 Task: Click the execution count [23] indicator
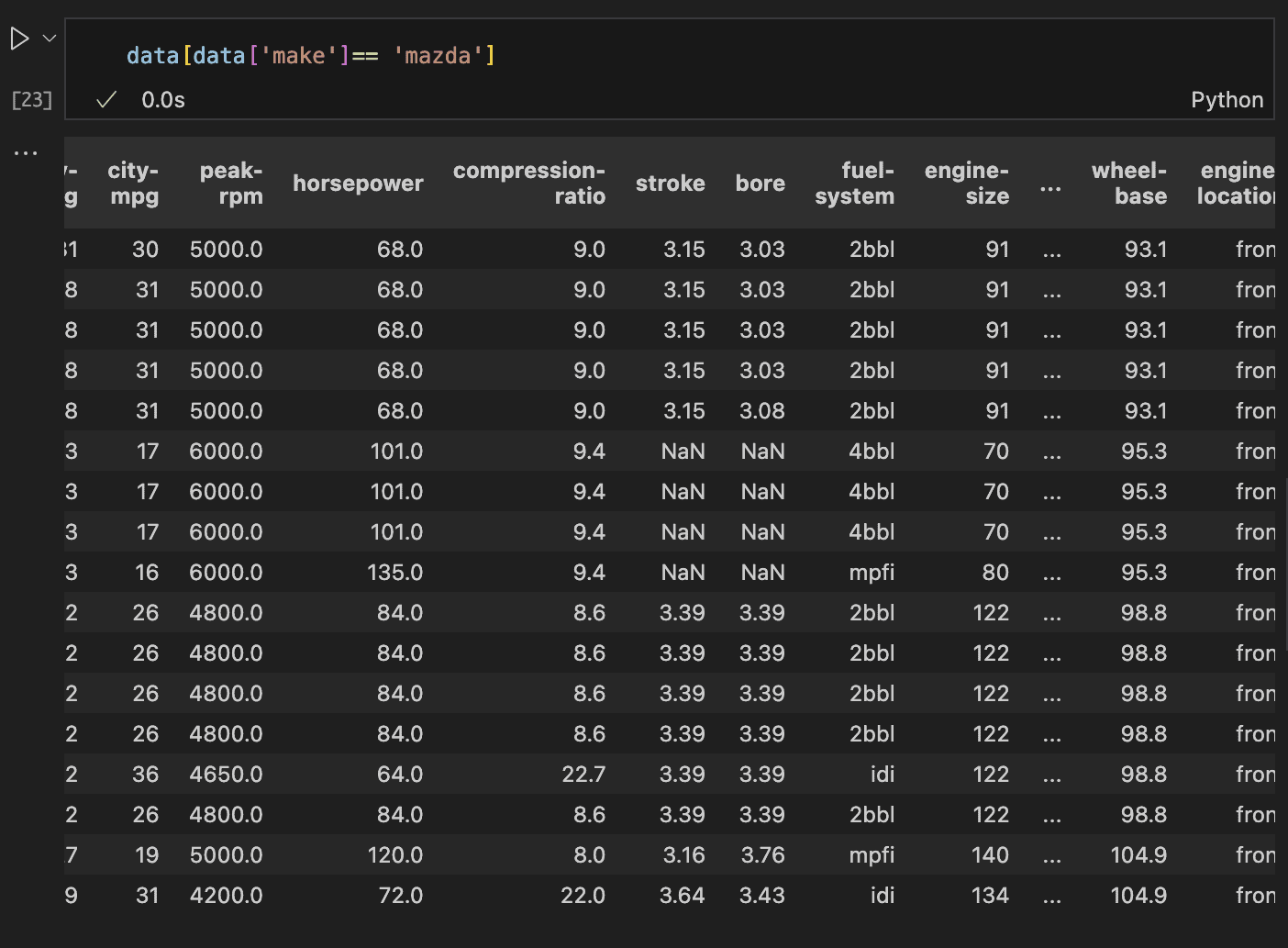coord(31,100)
